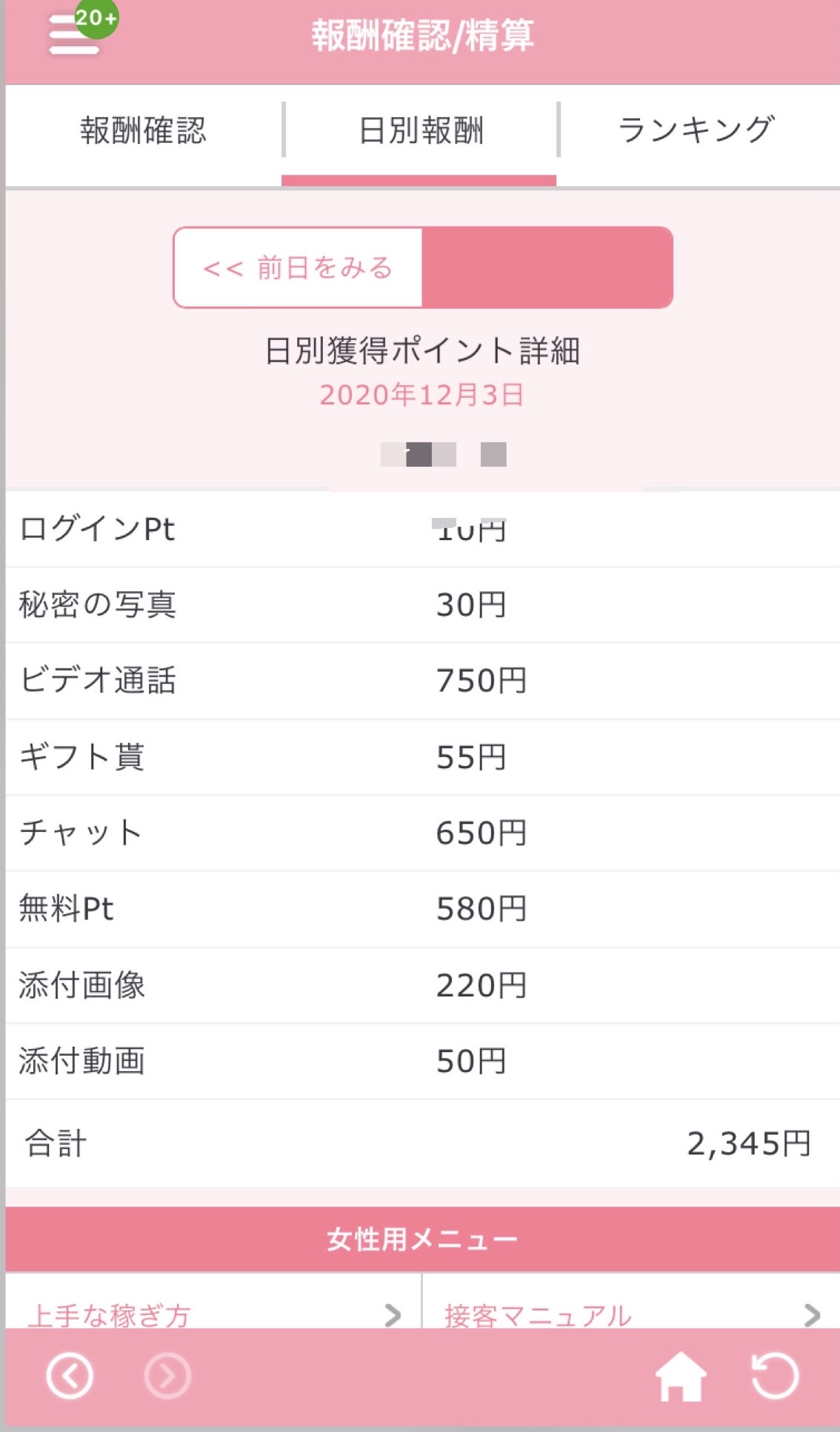The width and height of the screenshot is (840, 1432).
Task: Click the blank pink next-day button
Action: pyautogui.click(x=547, y=267)
